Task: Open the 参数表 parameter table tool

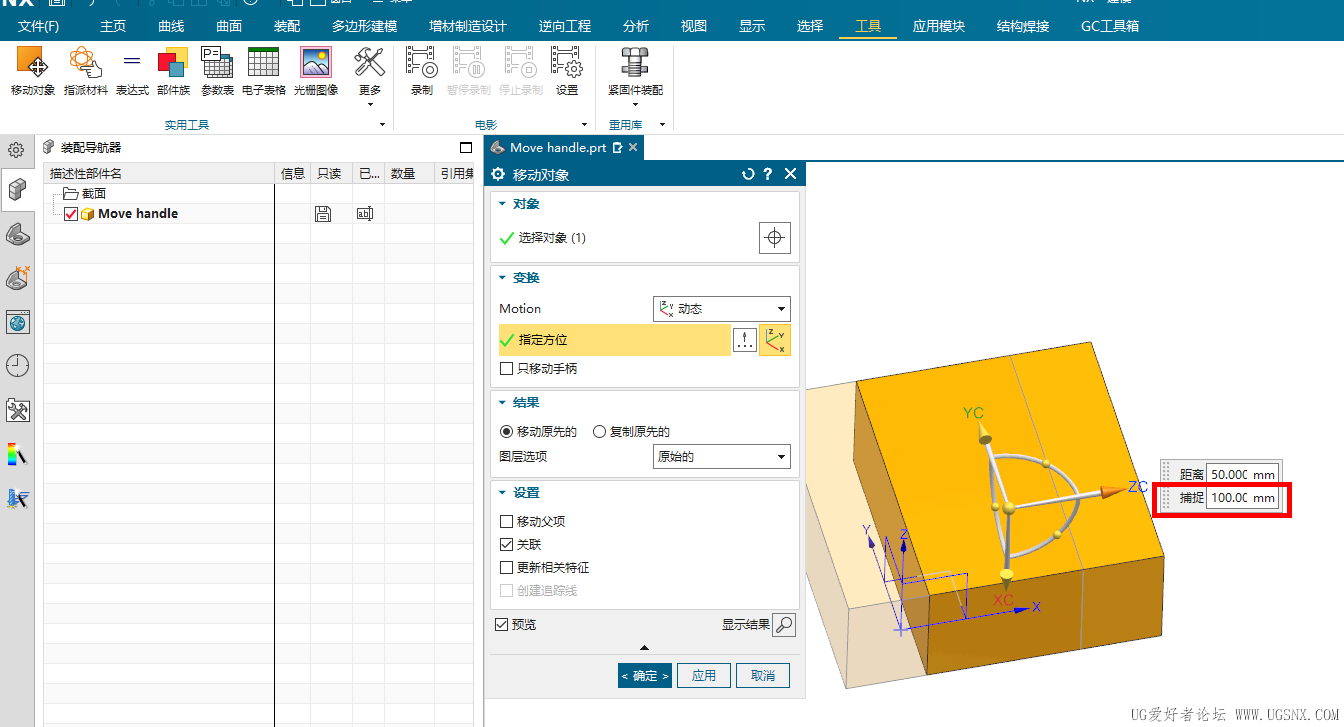Action: coord(217,71)
